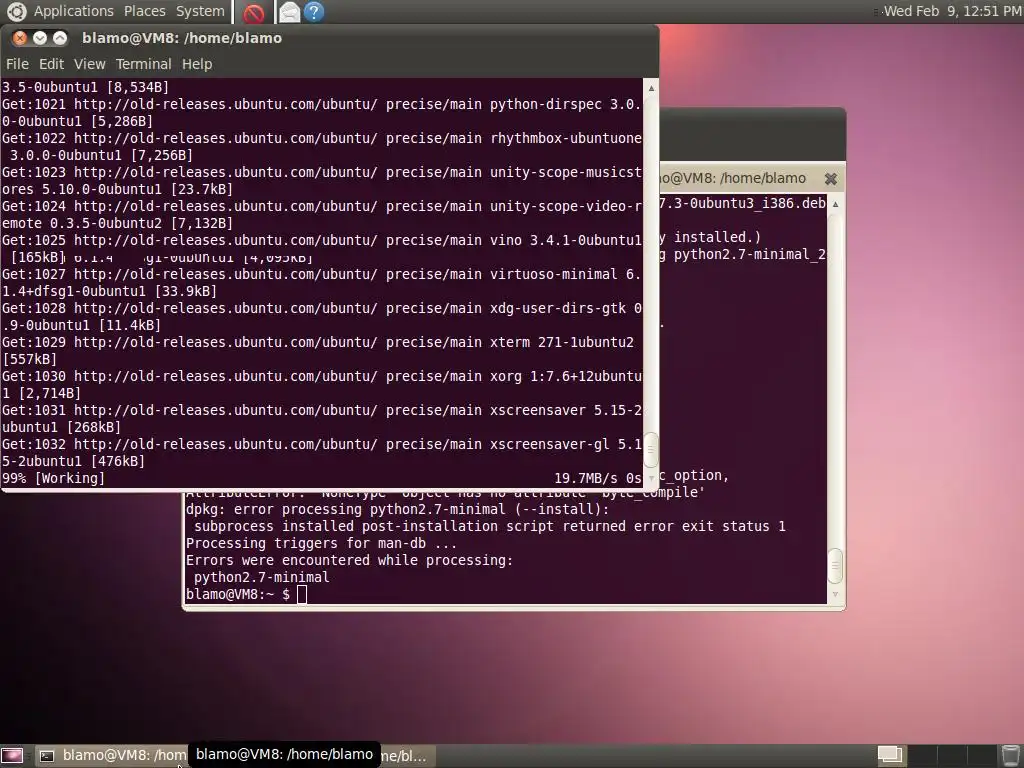Click the 'Get:1022' rhythmbox-ubuntuone line
The height and width of the screenshot is (768, 1024).
click(x=321, y=138)
